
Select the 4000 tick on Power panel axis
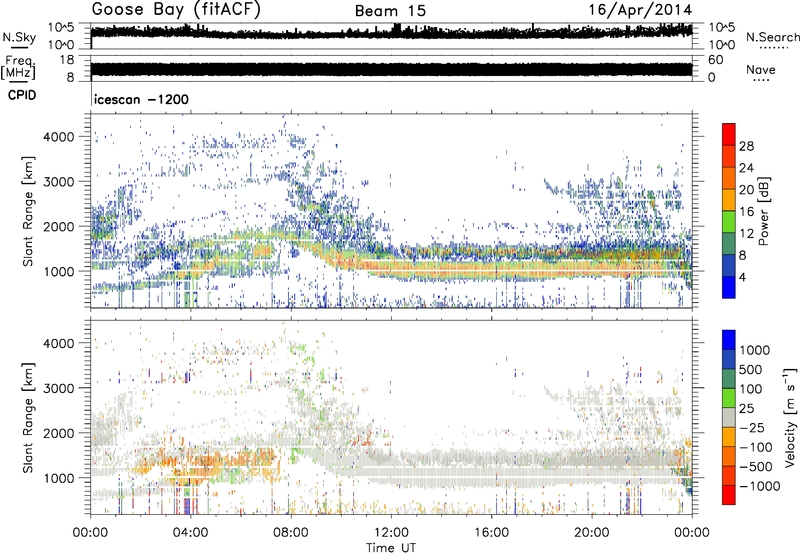[x=59, y=137]
